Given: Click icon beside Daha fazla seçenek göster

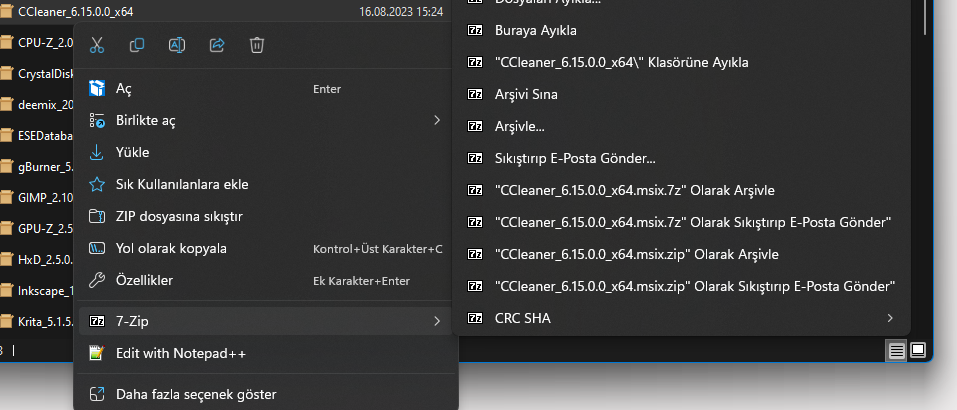Looking at the screenshot, I should [x=97, y=394].
